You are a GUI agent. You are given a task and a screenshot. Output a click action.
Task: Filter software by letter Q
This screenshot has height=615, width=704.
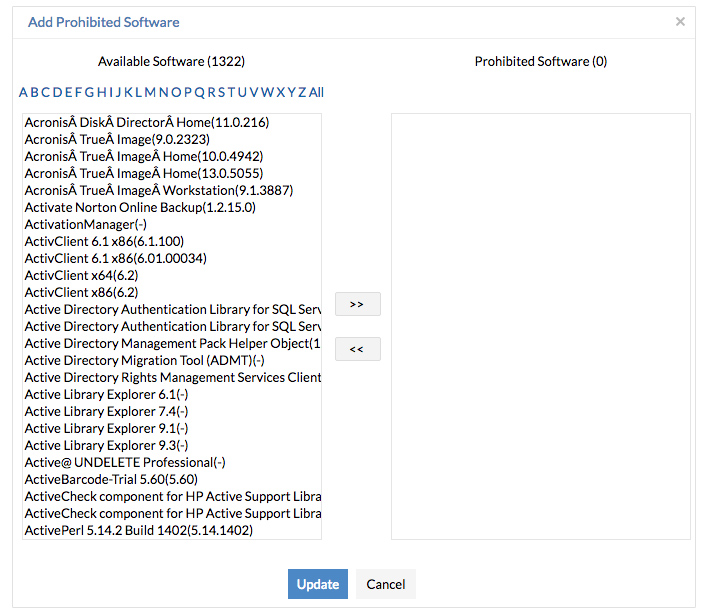pos(200,92)
